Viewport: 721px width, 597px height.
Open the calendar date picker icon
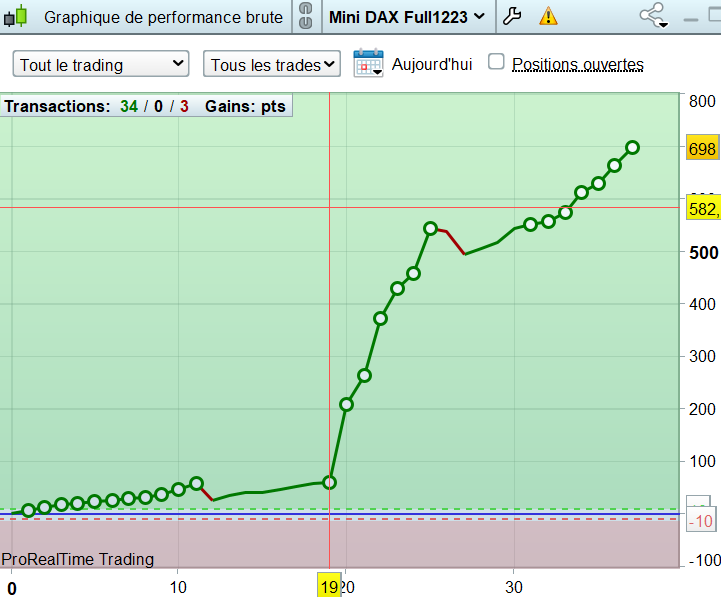368,63
